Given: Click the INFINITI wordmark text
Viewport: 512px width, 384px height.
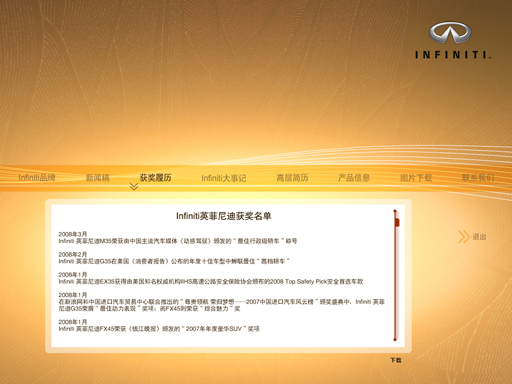Looking at the screenshot, I should tap(453, 55).
